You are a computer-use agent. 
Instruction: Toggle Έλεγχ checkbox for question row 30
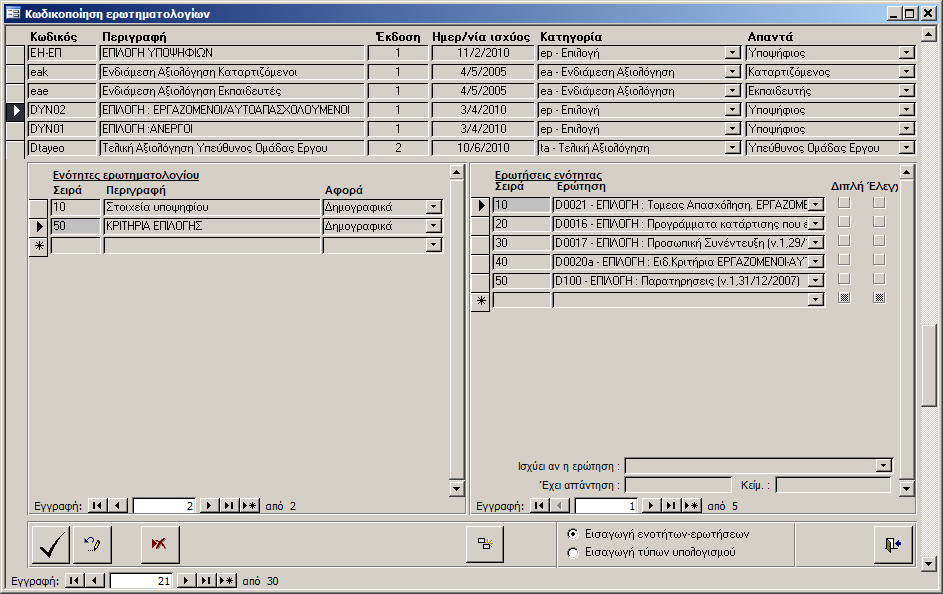click(879, 242)
